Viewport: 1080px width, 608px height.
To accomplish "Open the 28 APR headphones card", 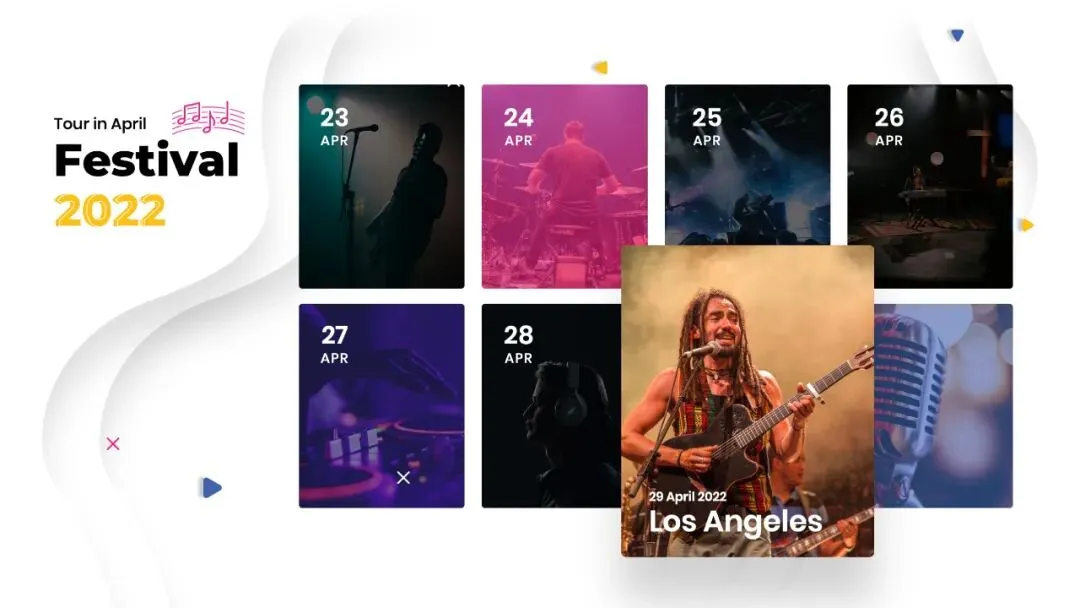I will [551, 406].
